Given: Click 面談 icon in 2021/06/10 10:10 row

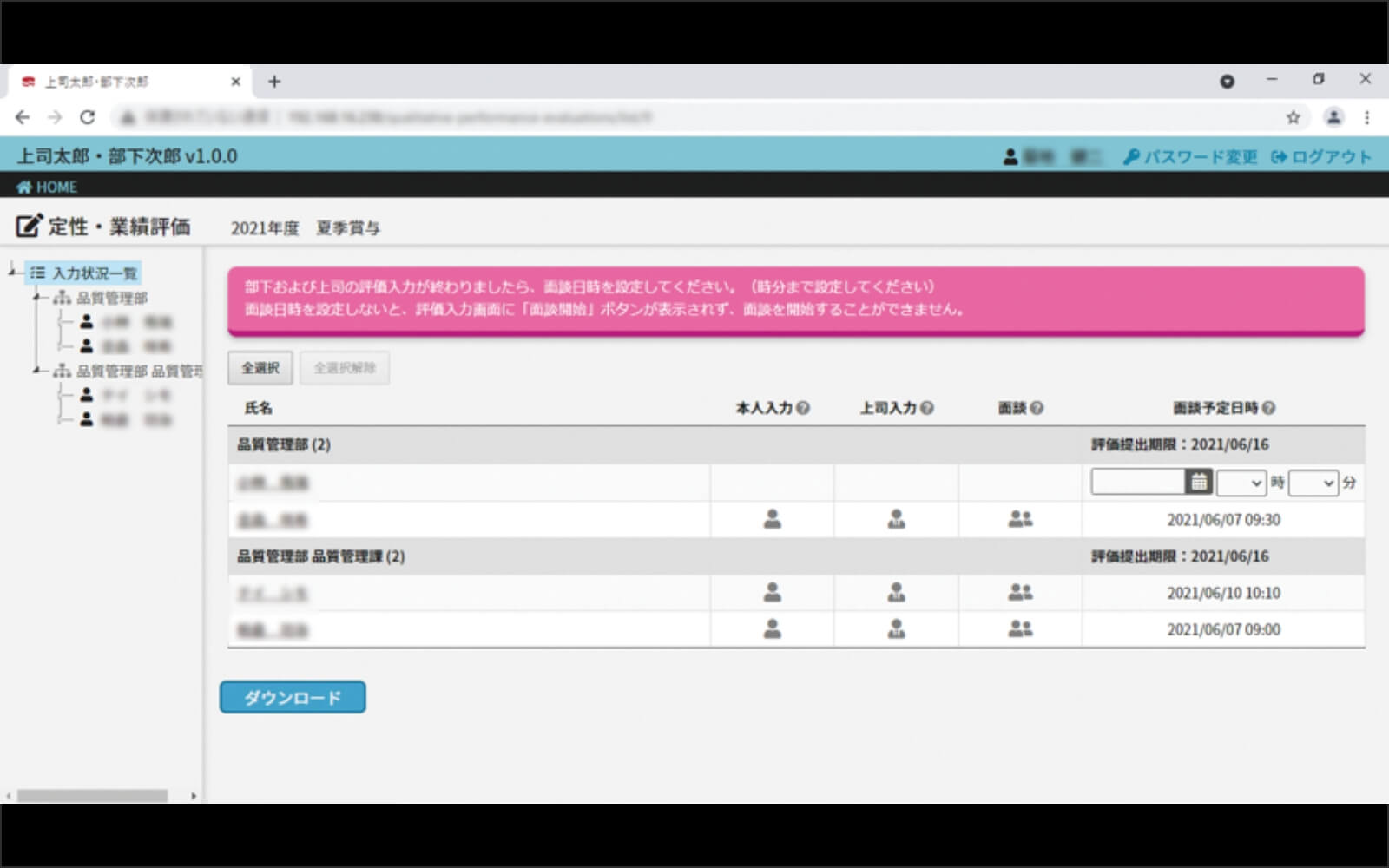Looking at the screenshot, I should (x=1020, y=592).
